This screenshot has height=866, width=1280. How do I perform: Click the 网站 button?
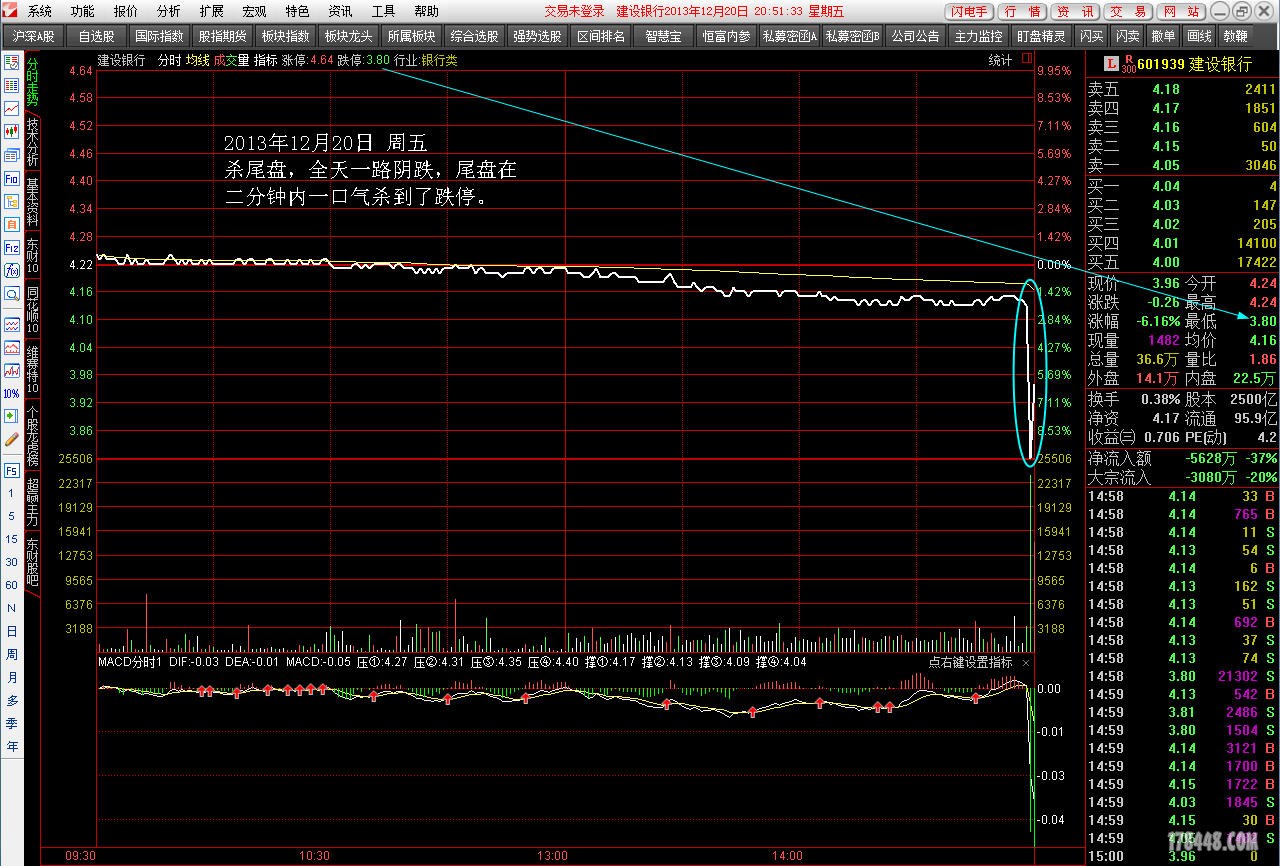tap(1182, 11)
